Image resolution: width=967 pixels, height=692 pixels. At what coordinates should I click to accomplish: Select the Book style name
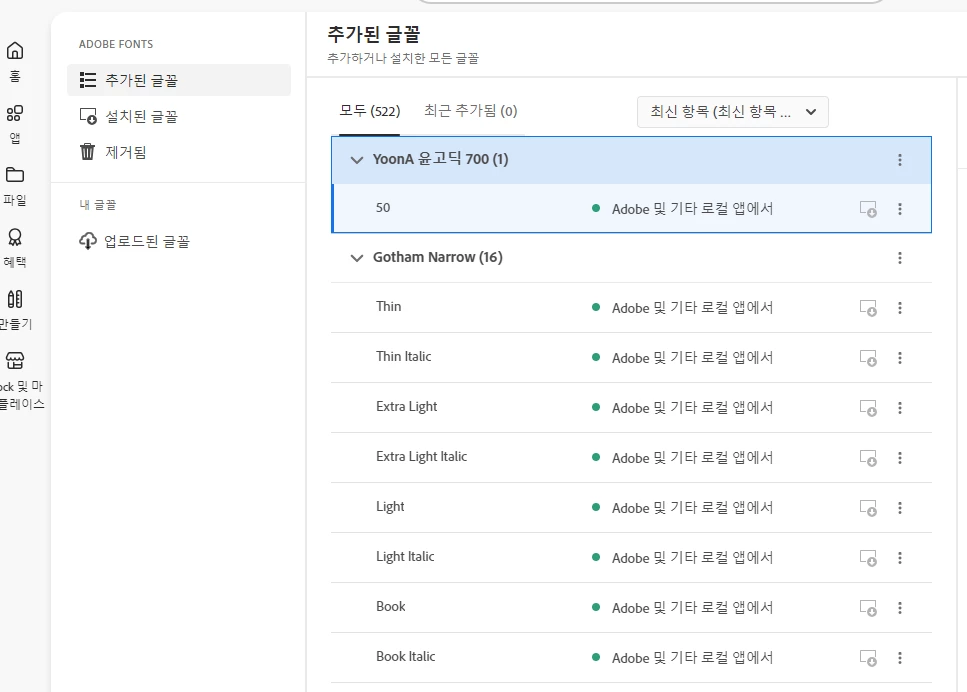click(x=390, y=606)
